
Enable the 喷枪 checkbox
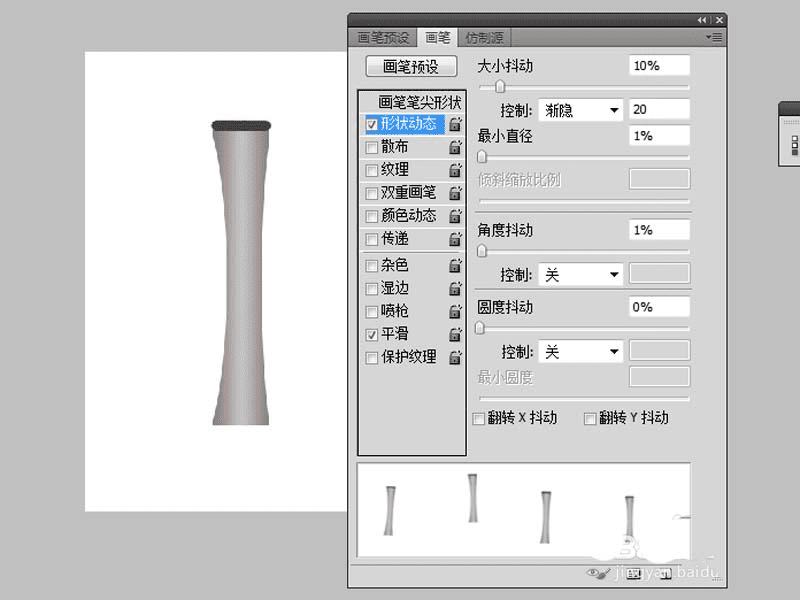tap(372, 312)
